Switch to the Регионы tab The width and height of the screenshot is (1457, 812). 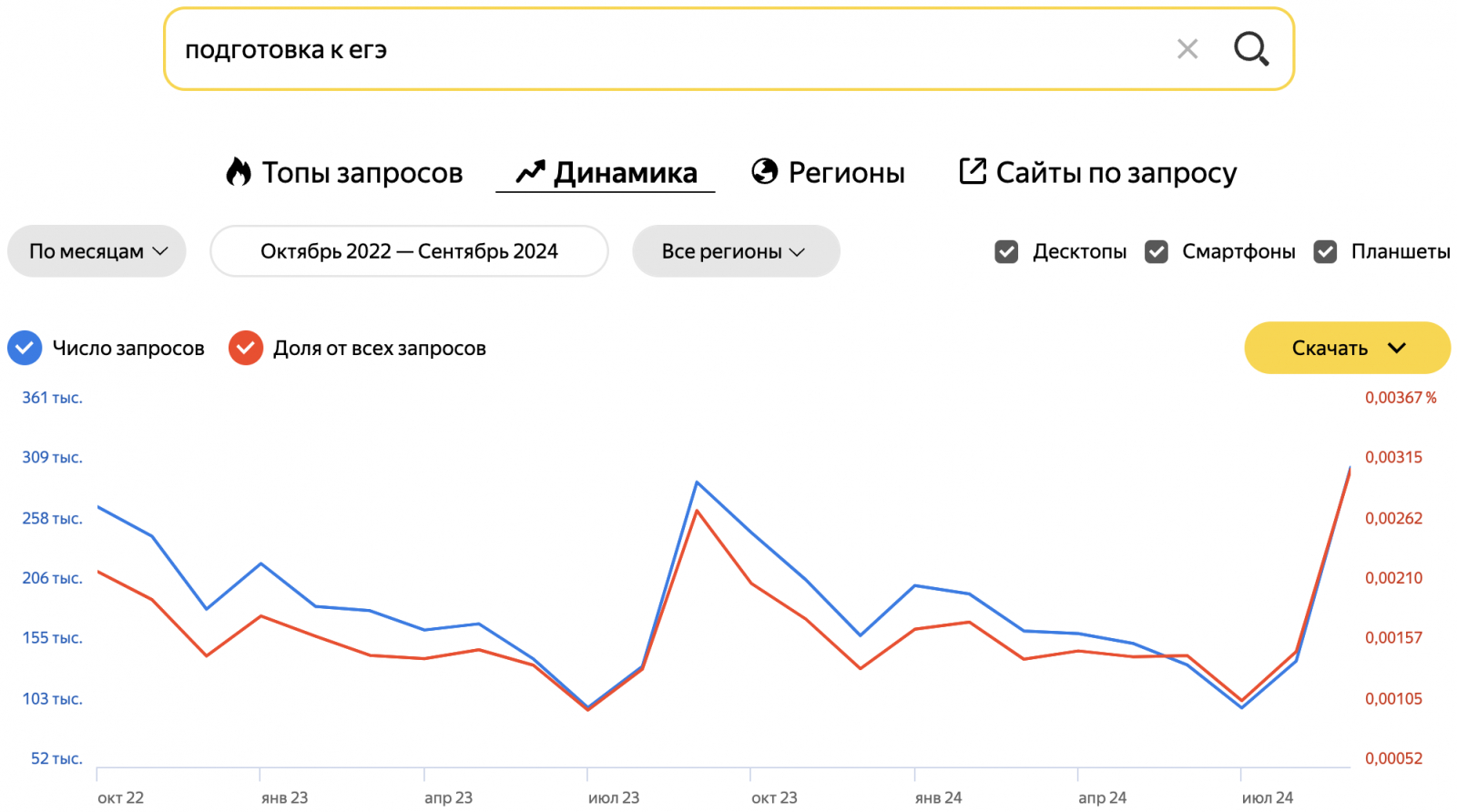point(846,172)
